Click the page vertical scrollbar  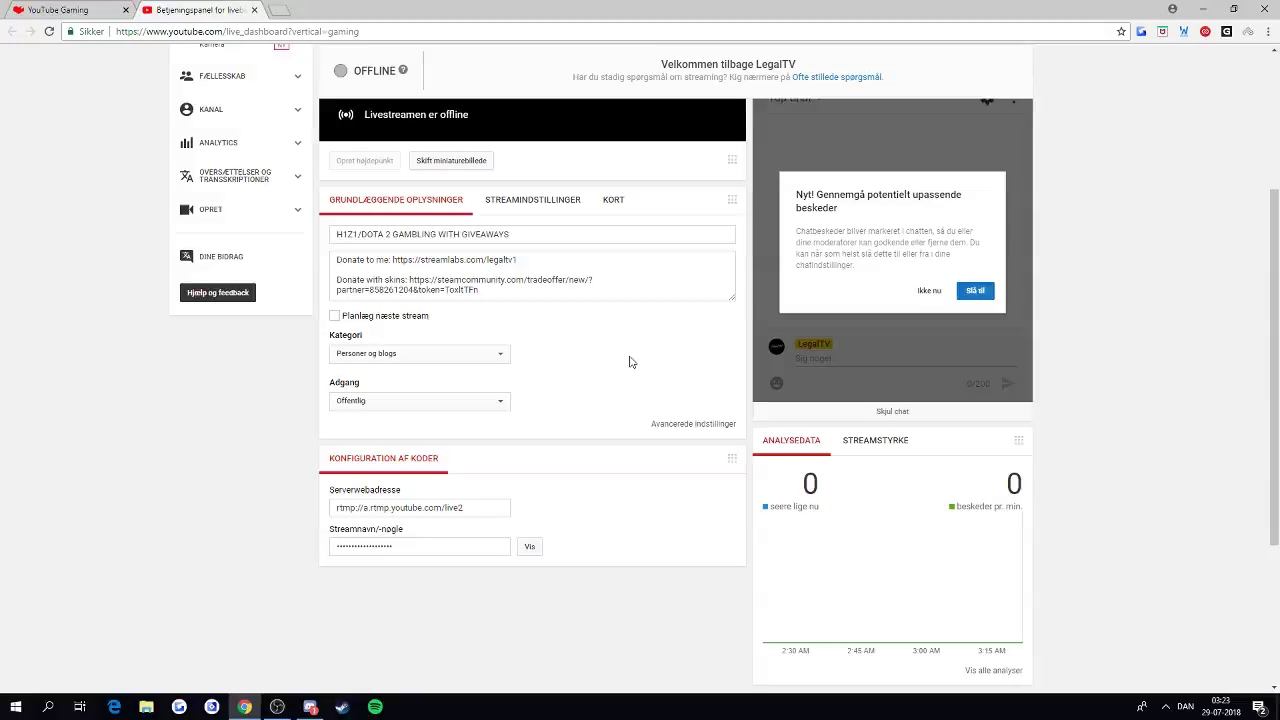click(1274, 366)
